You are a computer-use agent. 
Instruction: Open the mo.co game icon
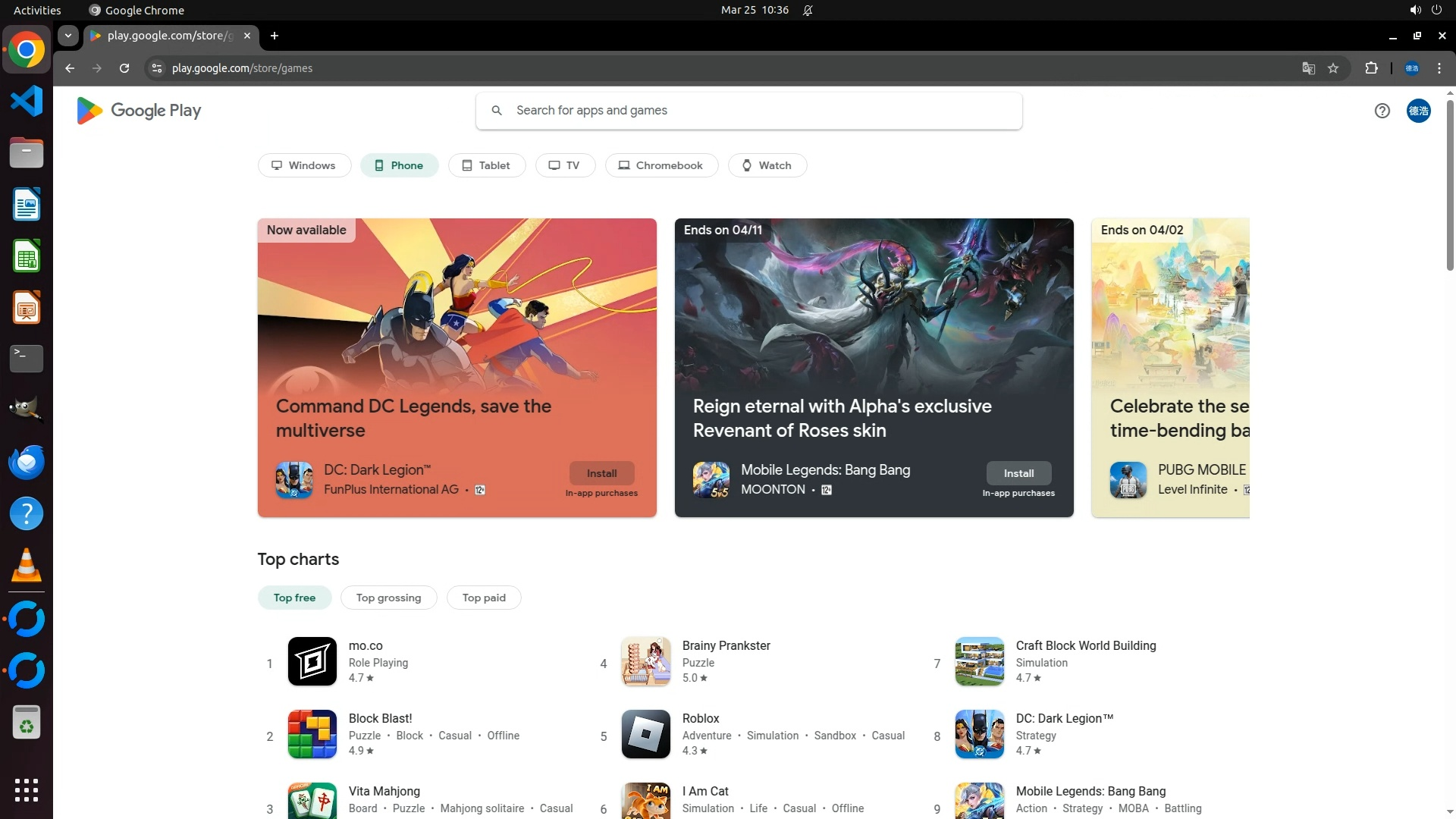[312, 661]
